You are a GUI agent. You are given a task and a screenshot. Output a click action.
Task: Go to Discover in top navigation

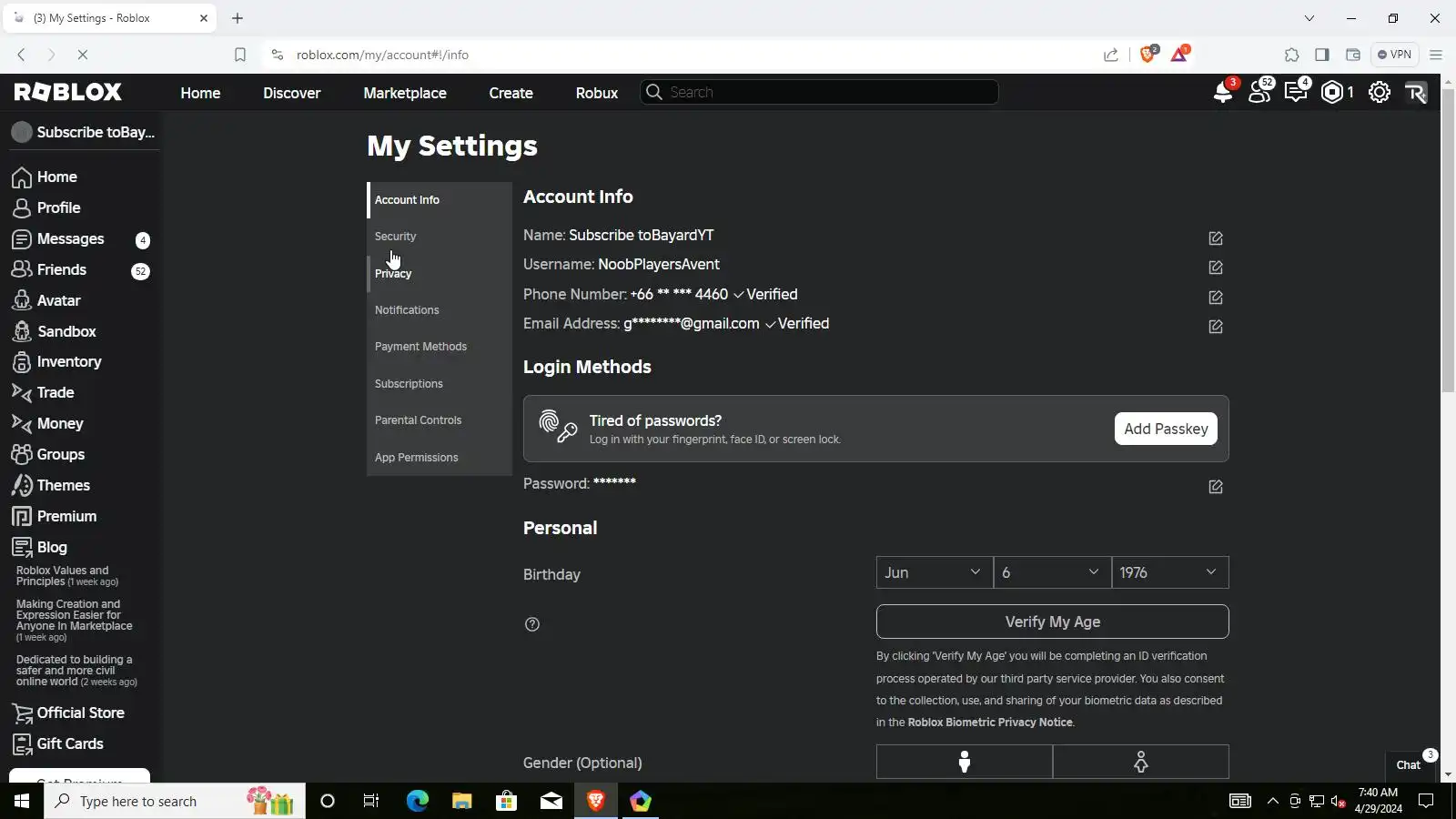click(291, 93)
